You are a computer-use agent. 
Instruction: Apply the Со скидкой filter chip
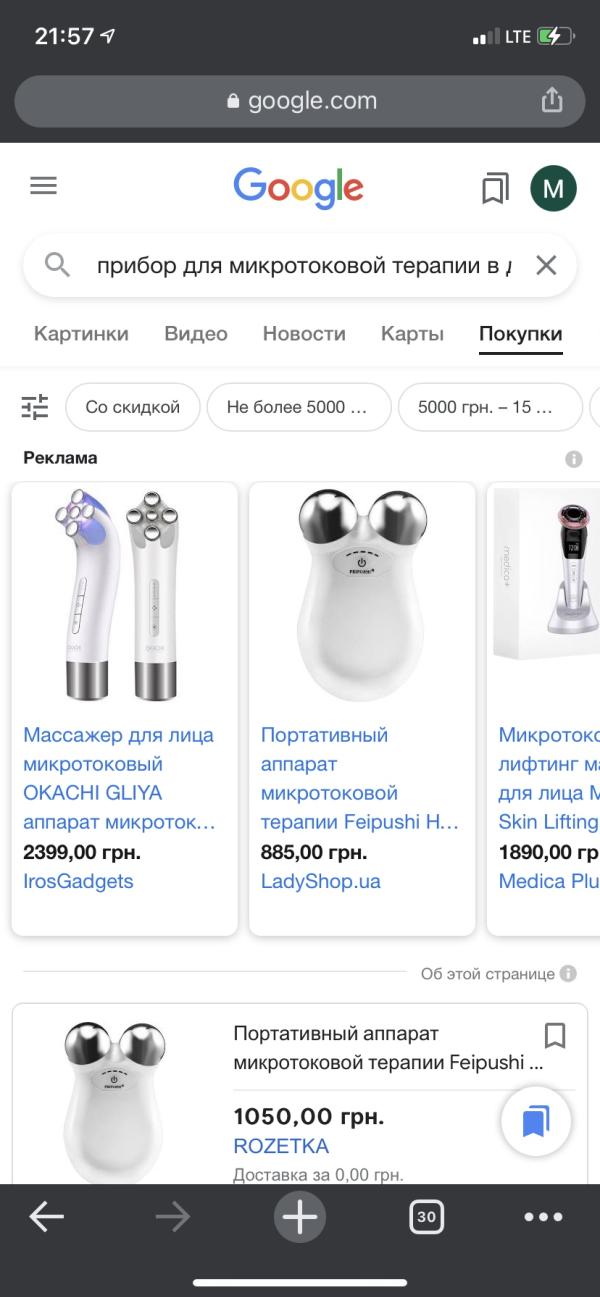click(133, 407)
